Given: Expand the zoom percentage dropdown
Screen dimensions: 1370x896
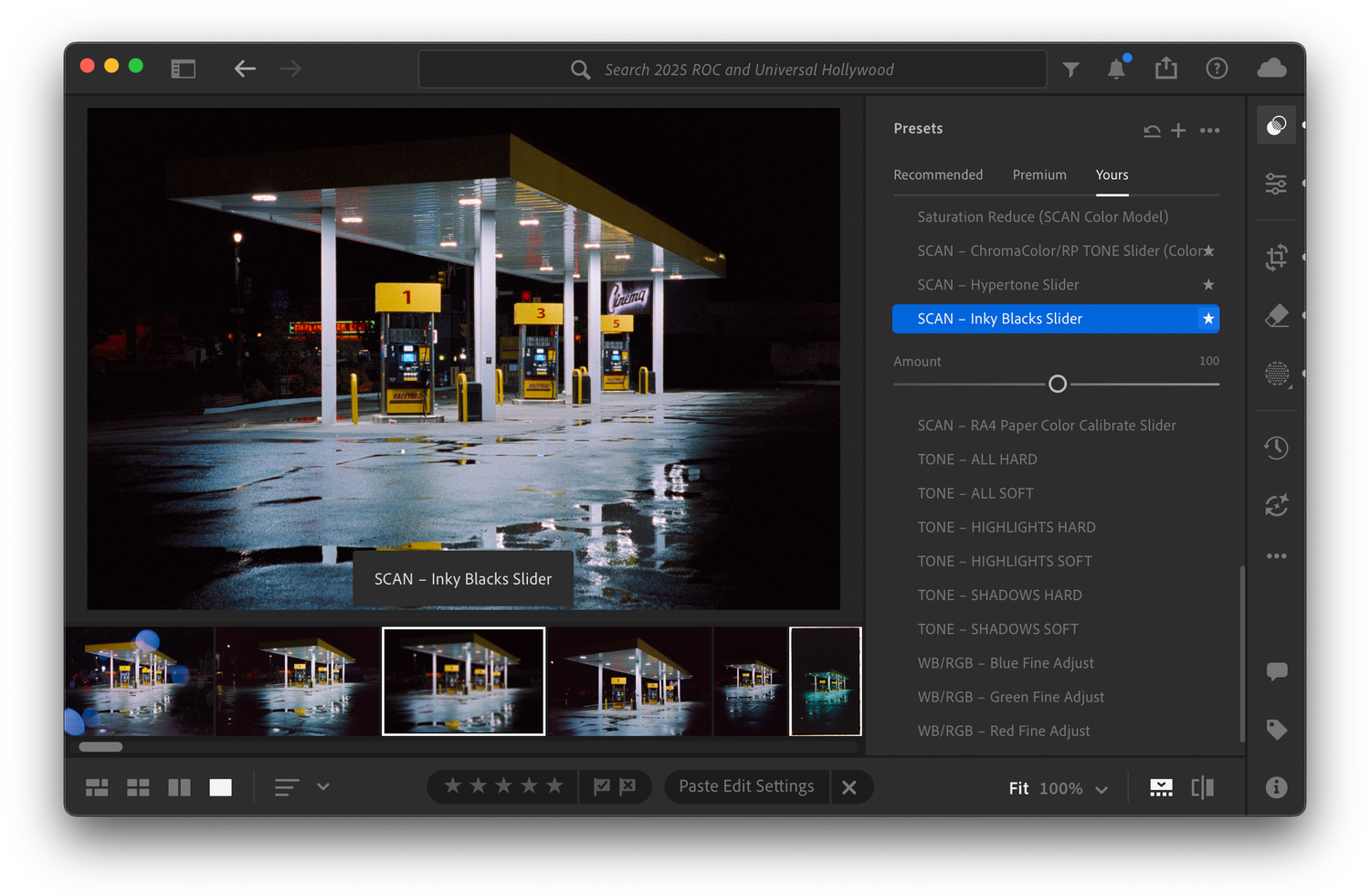Looking at the screenshot, I should click(1101, 789).
